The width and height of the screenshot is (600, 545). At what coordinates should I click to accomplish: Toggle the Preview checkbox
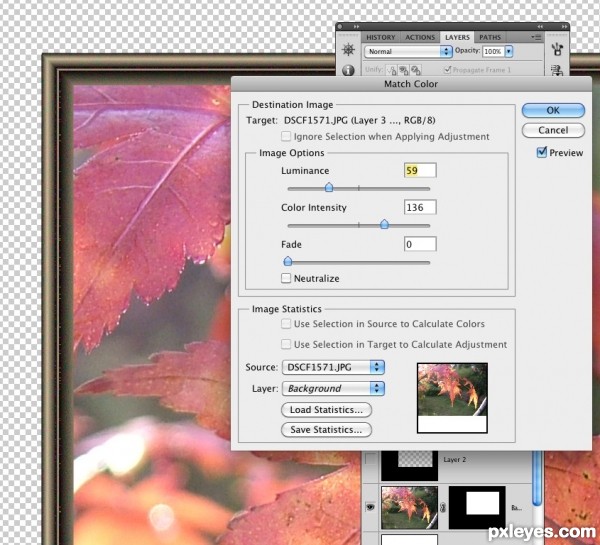coord(541,152)
